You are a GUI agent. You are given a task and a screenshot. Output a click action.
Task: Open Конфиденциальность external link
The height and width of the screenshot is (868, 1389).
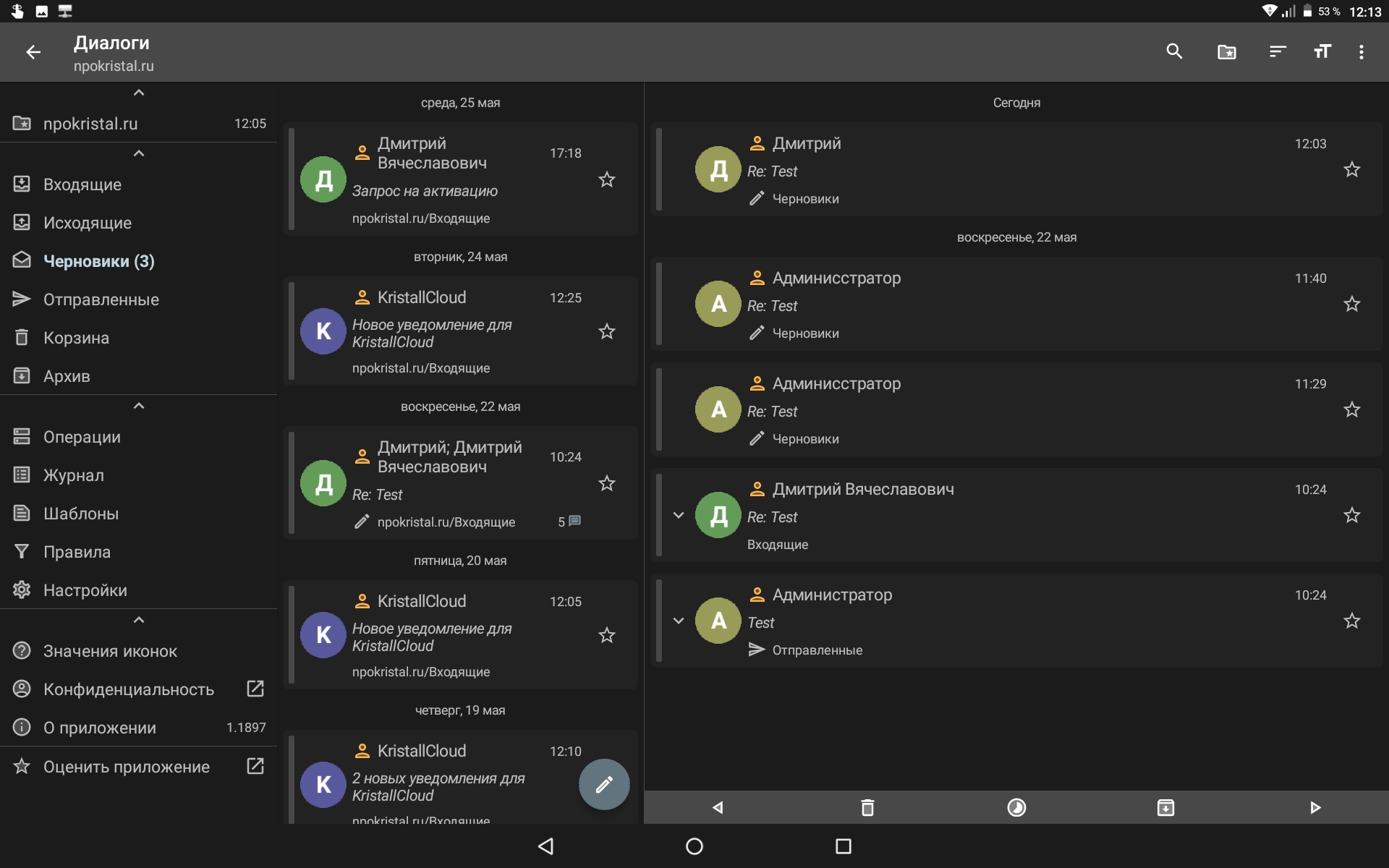click(255, 689)
